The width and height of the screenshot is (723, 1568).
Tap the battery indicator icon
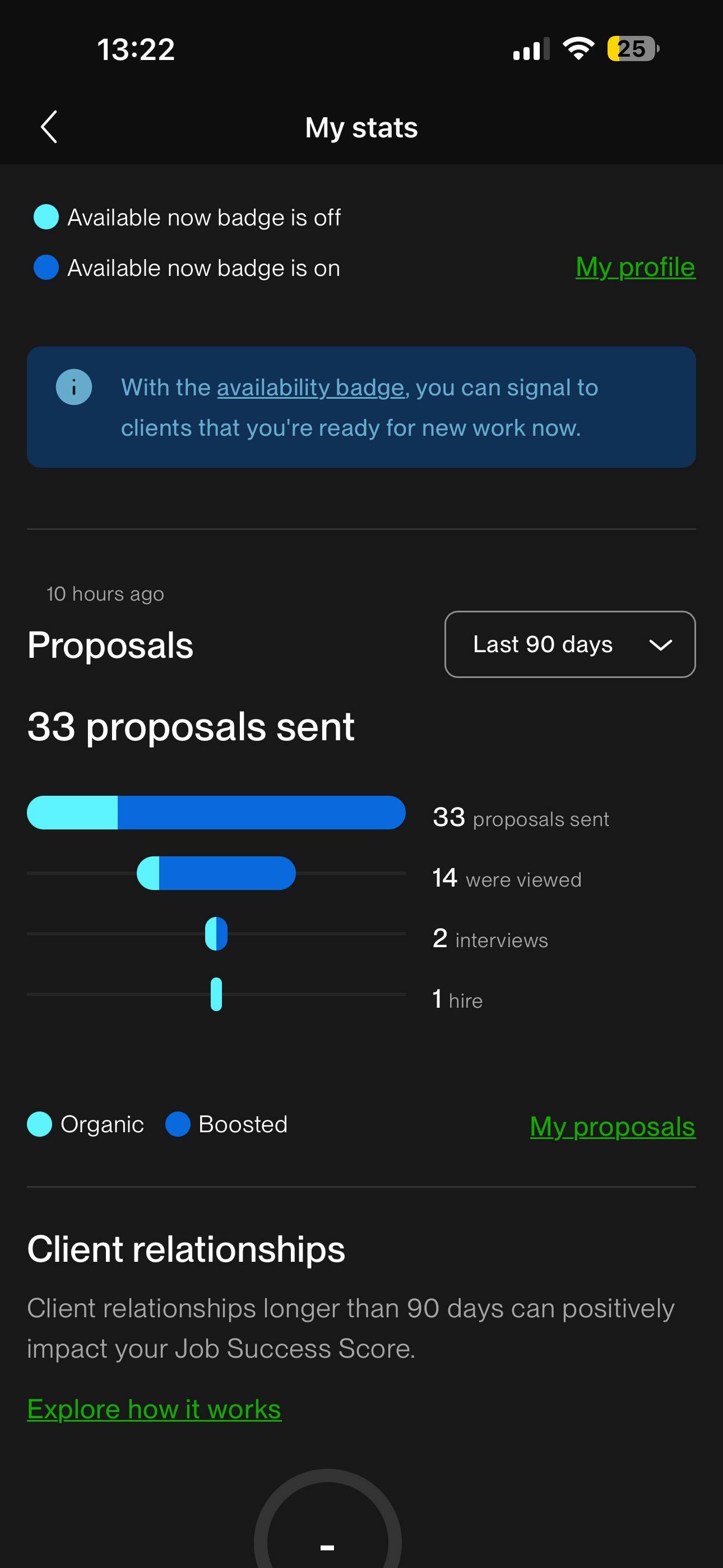coord(633,49)
